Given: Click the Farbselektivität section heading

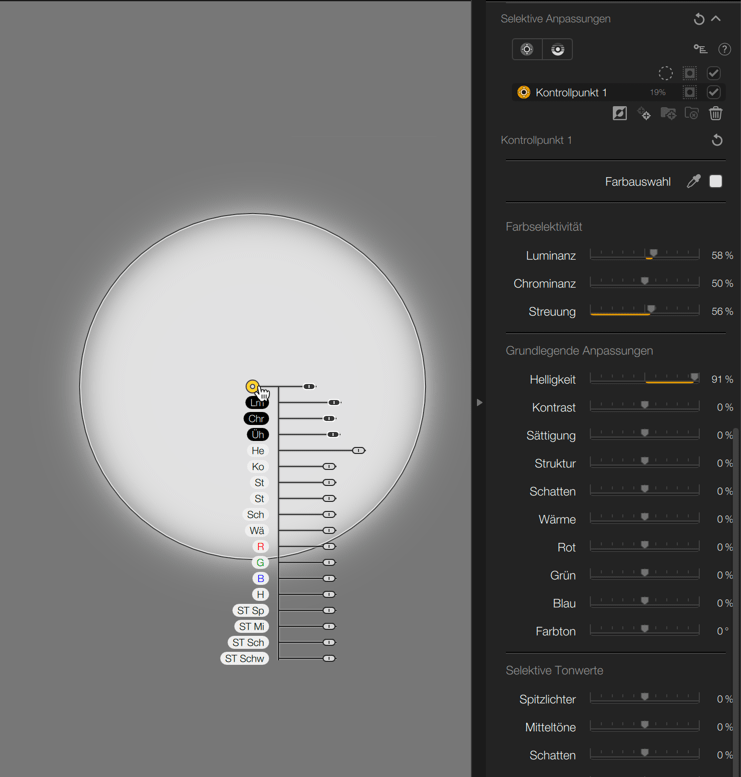Looking at the screenshot, I should coord(544,227).
